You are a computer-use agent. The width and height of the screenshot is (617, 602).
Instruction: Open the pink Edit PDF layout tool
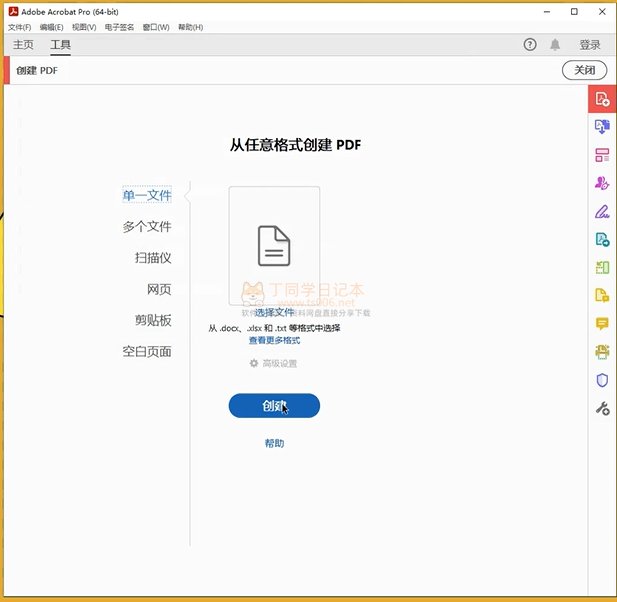coord(602,155)
